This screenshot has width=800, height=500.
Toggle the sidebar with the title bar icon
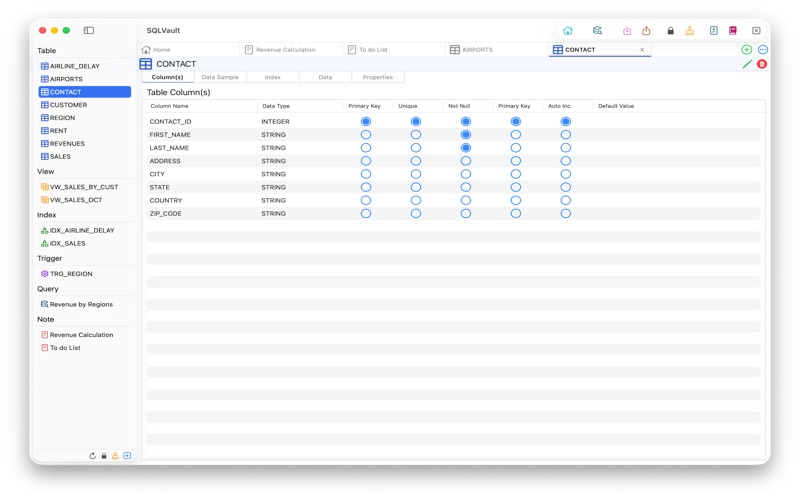[89, 30]
